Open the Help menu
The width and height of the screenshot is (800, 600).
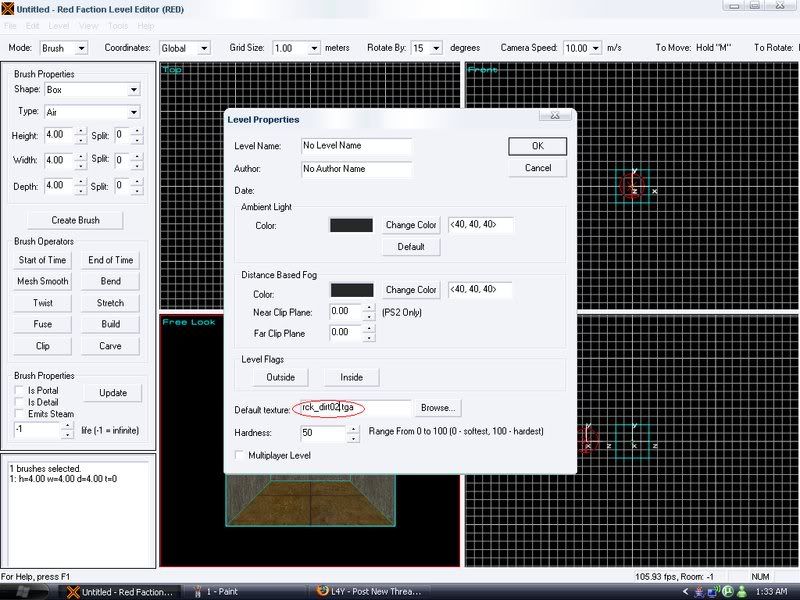click(x=146, y=26)
